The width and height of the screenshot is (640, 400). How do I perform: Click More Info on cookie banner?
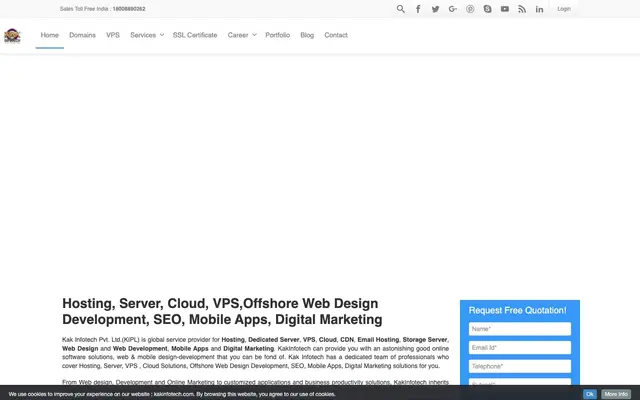616,394
